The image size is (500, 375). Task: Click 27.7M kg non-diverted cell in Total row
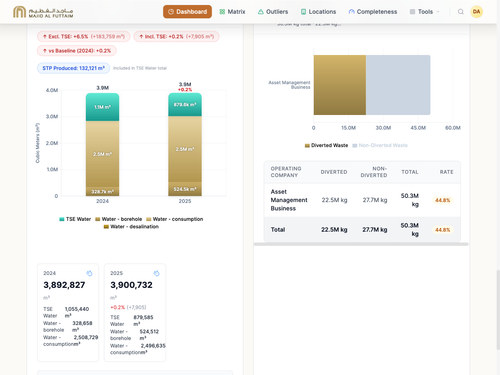375,230
